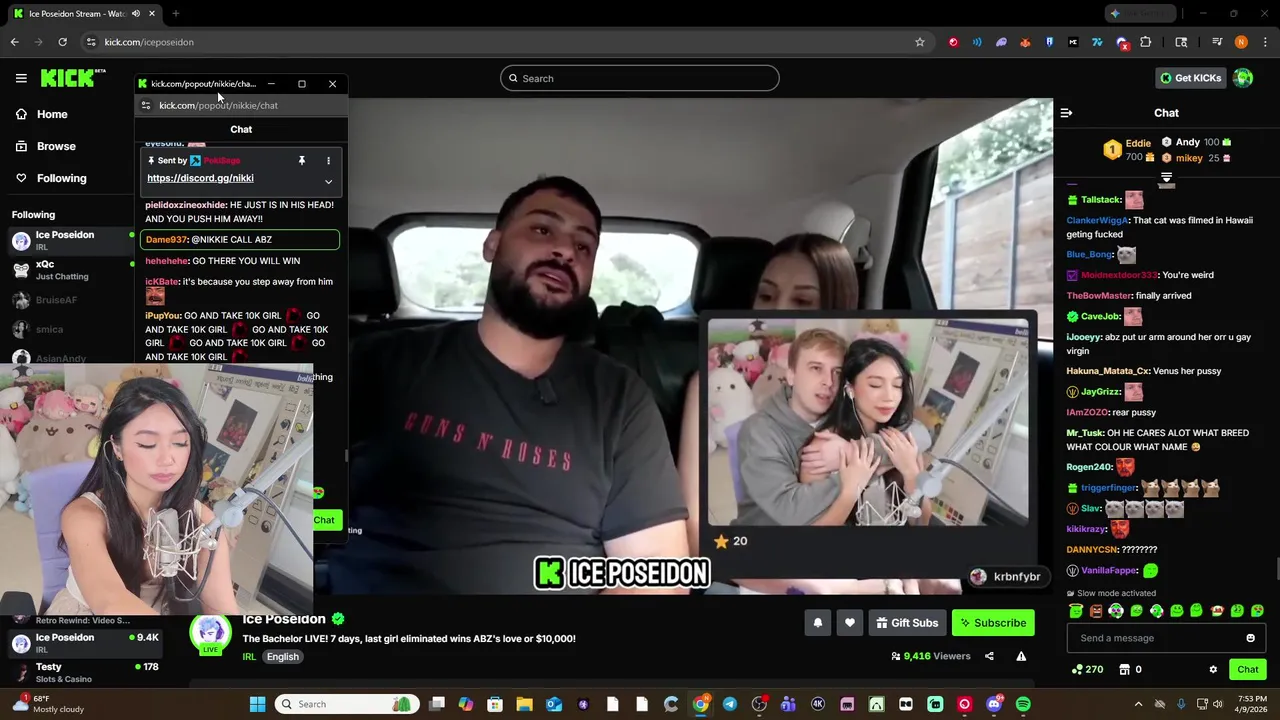Image resolution: width=1280 pixels, height=720 pixels.
Task: Go to Home in sidebar
Action: click(x=42, y=114)
